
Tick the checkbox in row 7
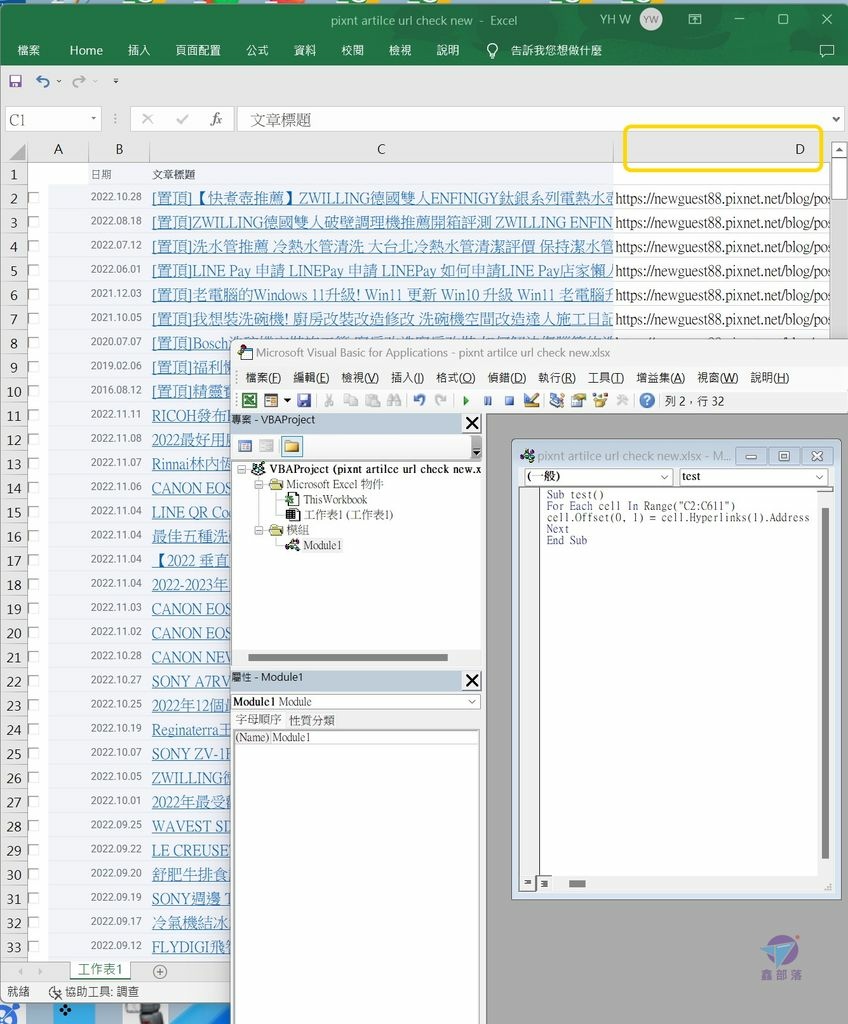coord(33,318)
